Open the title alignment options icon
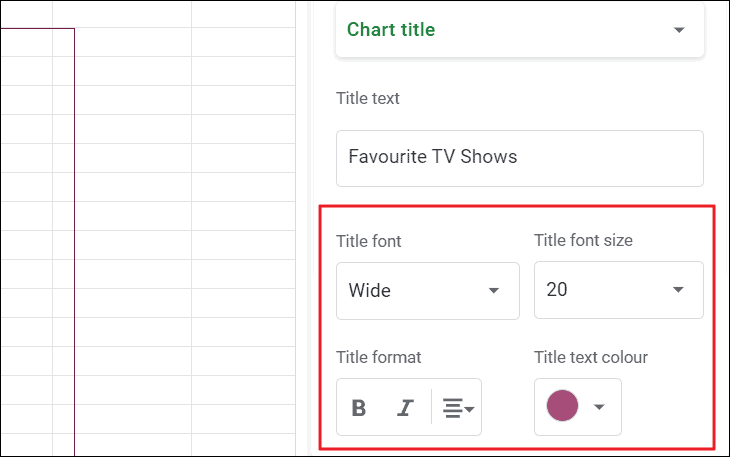 click(x=454, y=408)
